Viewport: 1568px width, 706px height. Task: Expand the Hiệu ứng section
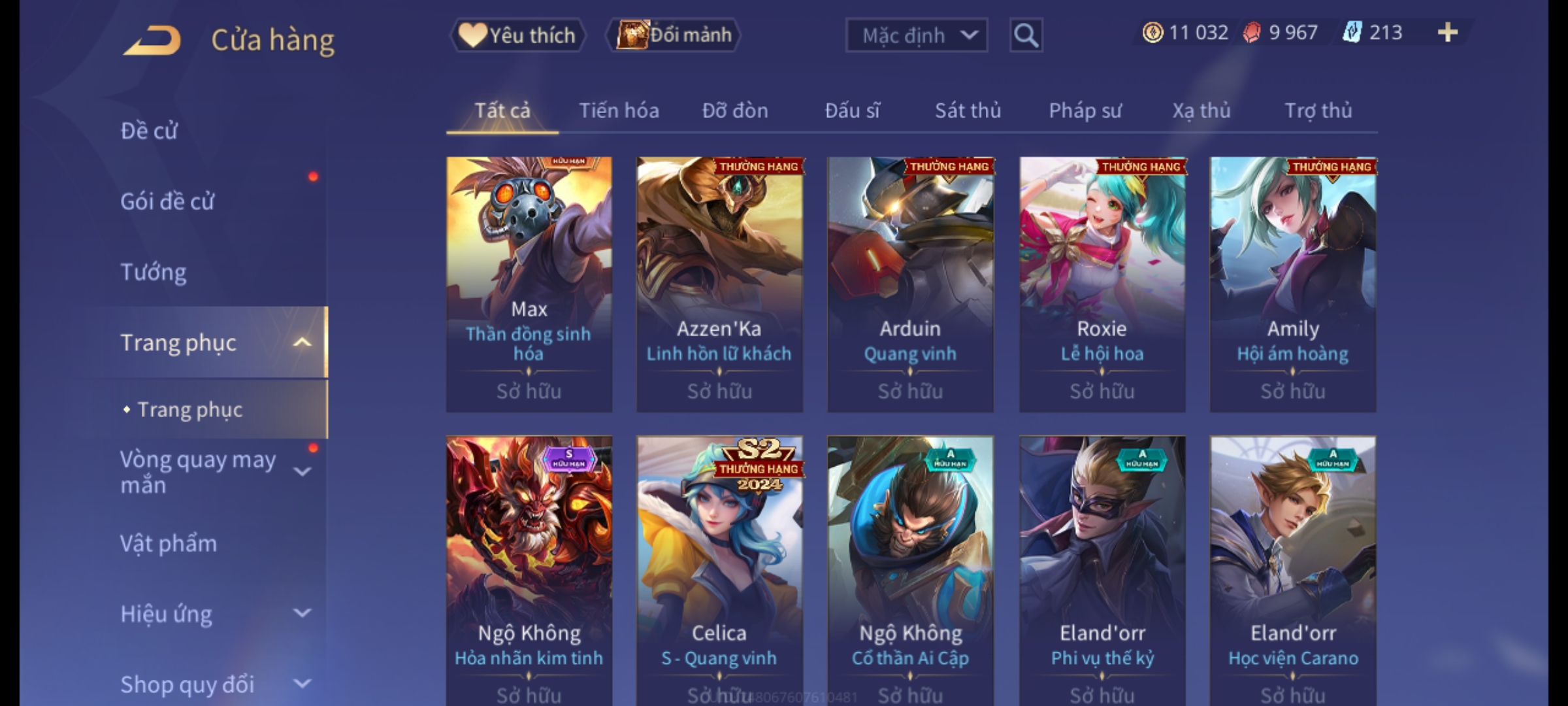pos(302,613)
